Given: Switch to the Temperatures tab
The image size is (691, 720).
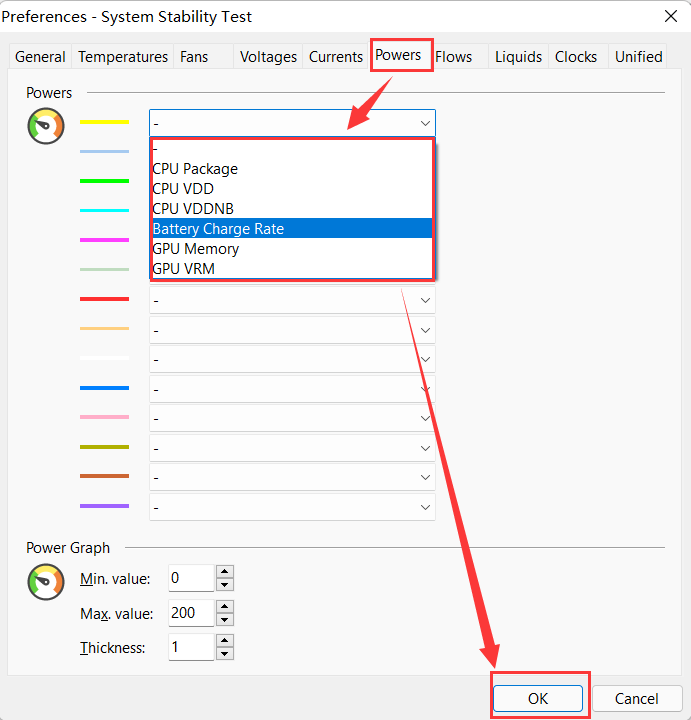Looking at the screenshot, I should [x=123, y=57].
